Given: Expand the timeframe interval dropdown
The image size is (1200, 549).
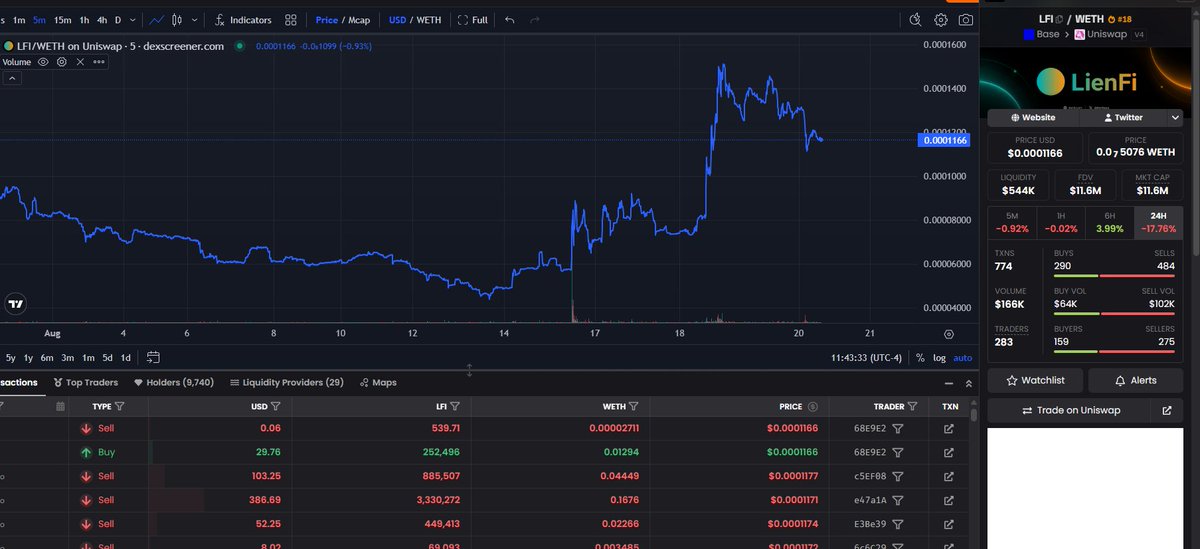Looking at the screenshot, I should tap(134, 20).
